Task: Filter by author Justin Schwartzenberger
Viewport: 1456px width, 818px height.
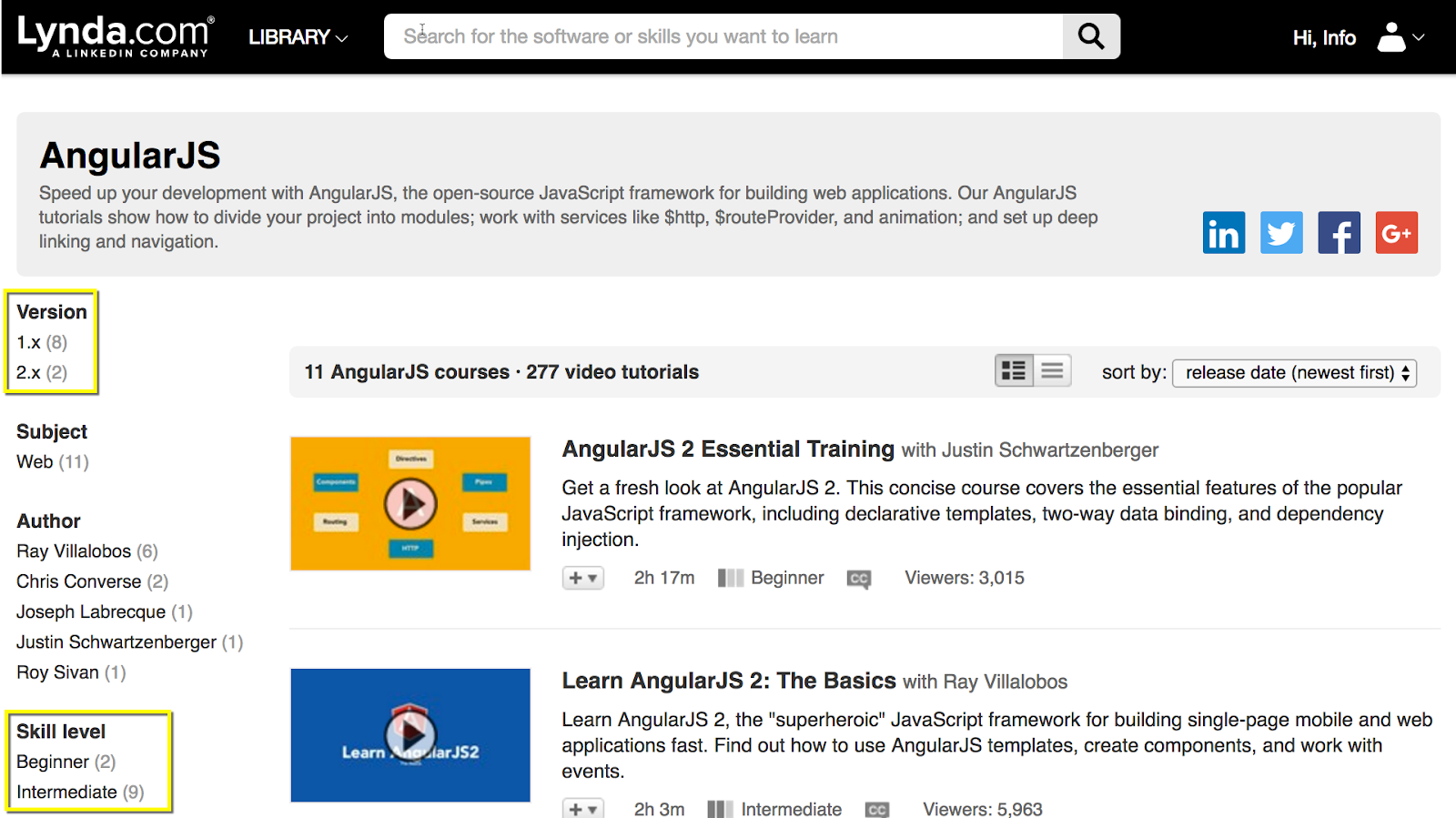Action: coord(129,642)
